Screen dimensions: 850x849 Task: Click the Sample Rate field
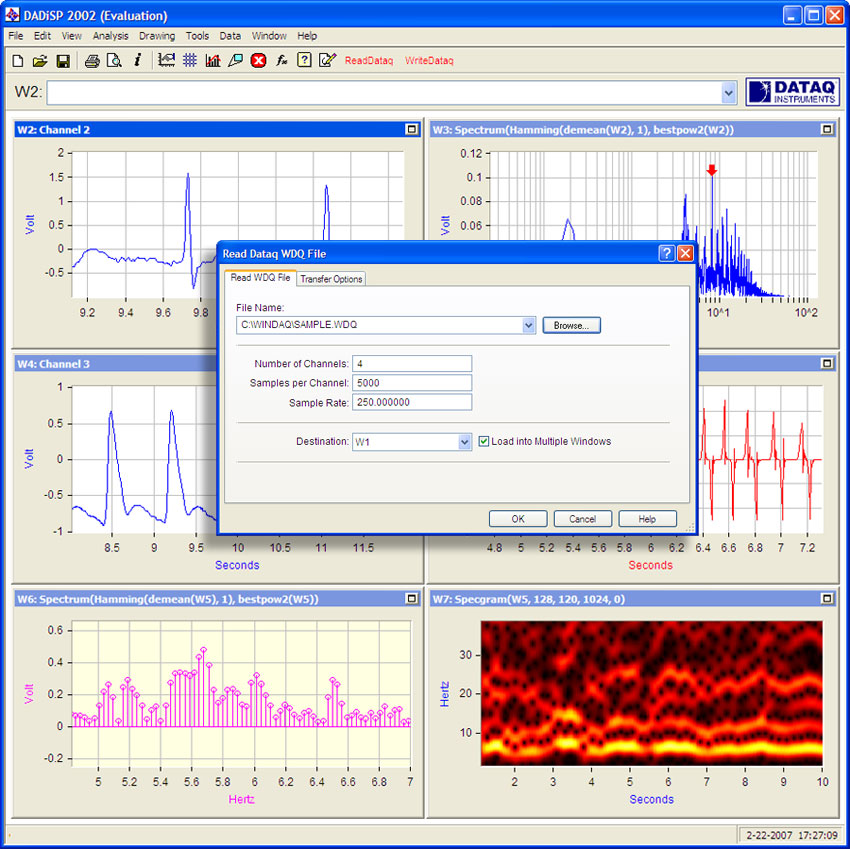coord(412,402)
